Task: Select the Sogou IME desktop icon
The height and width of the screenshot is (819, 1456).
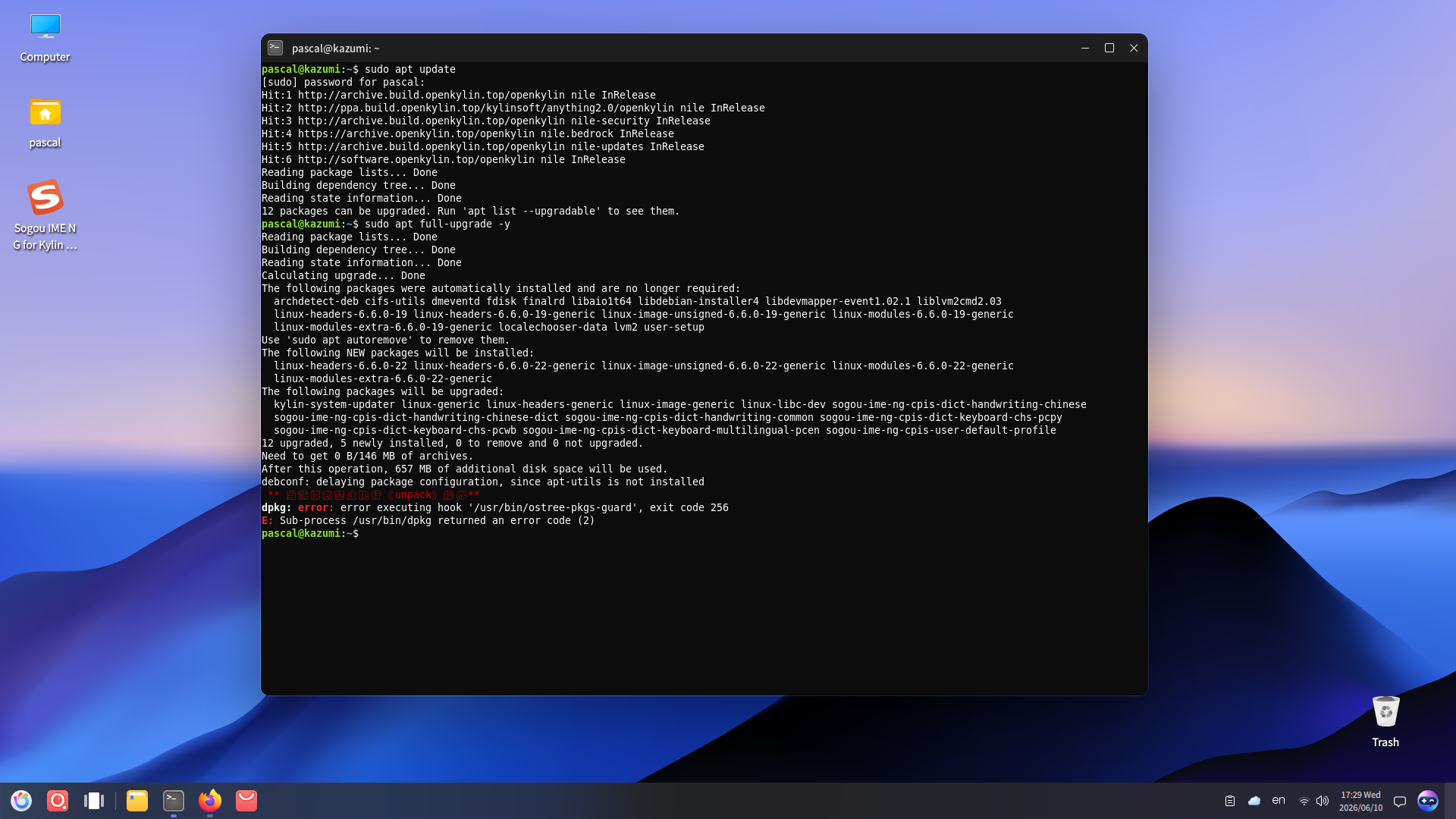Action: [45, 215]
